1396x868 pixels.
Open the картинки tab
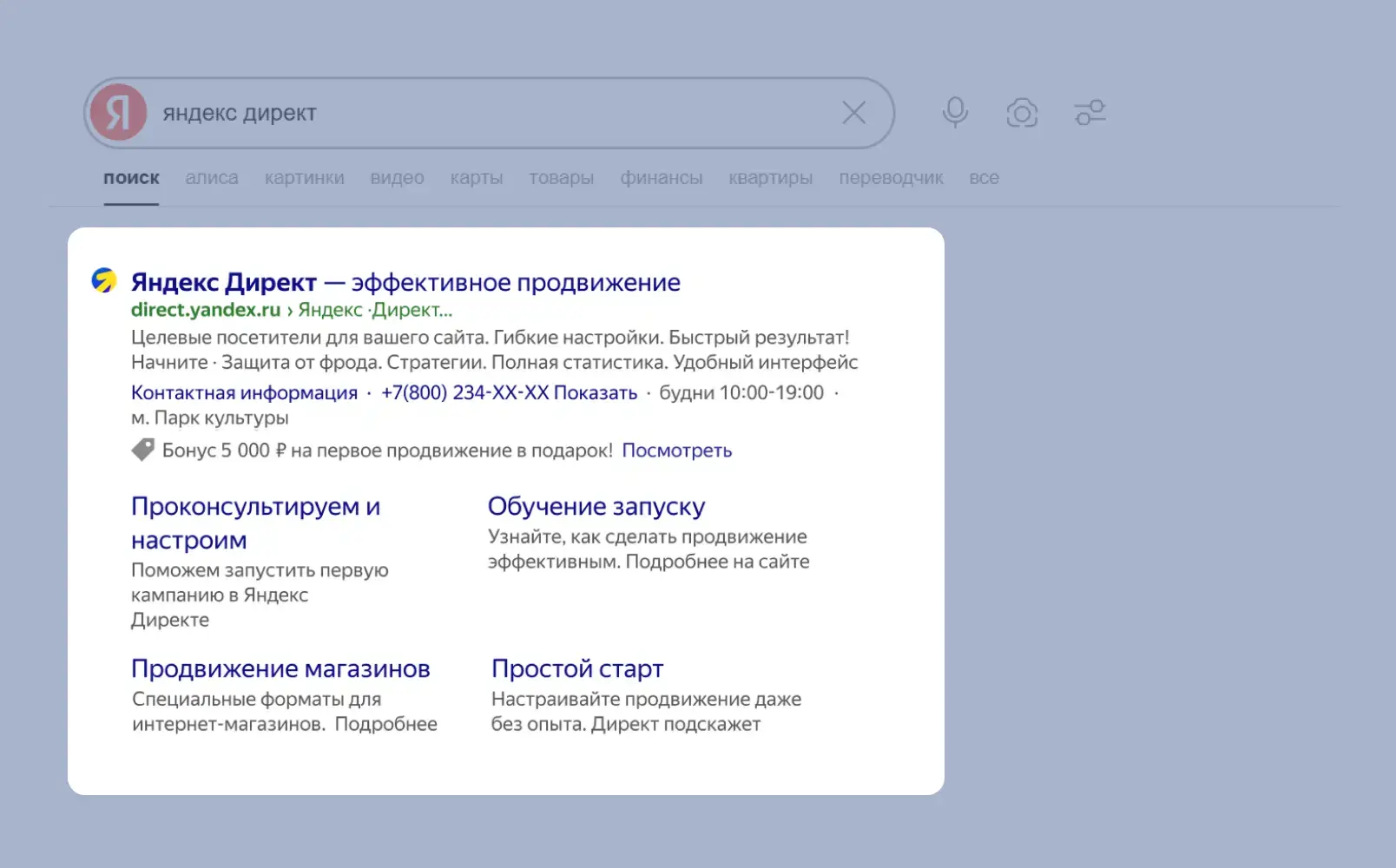pos(305,178)
